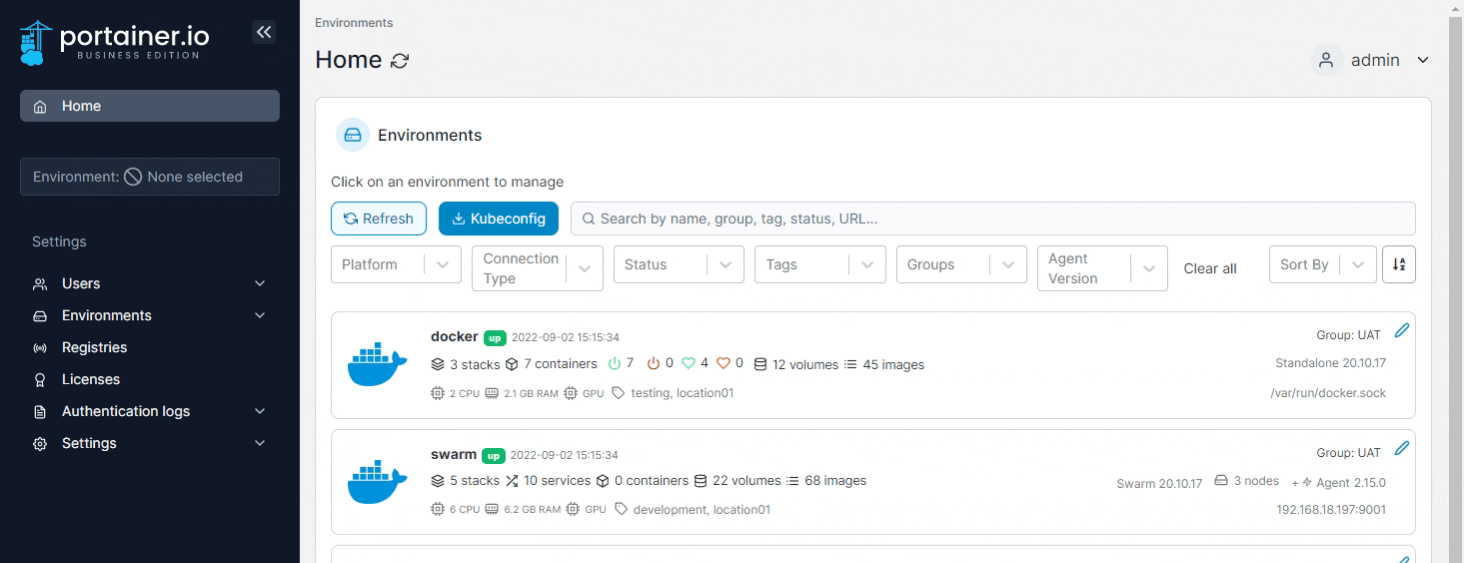The image size is (1464, 563).
Task: Click the edit pencil for docker environment
Action: pos(1401,331)
